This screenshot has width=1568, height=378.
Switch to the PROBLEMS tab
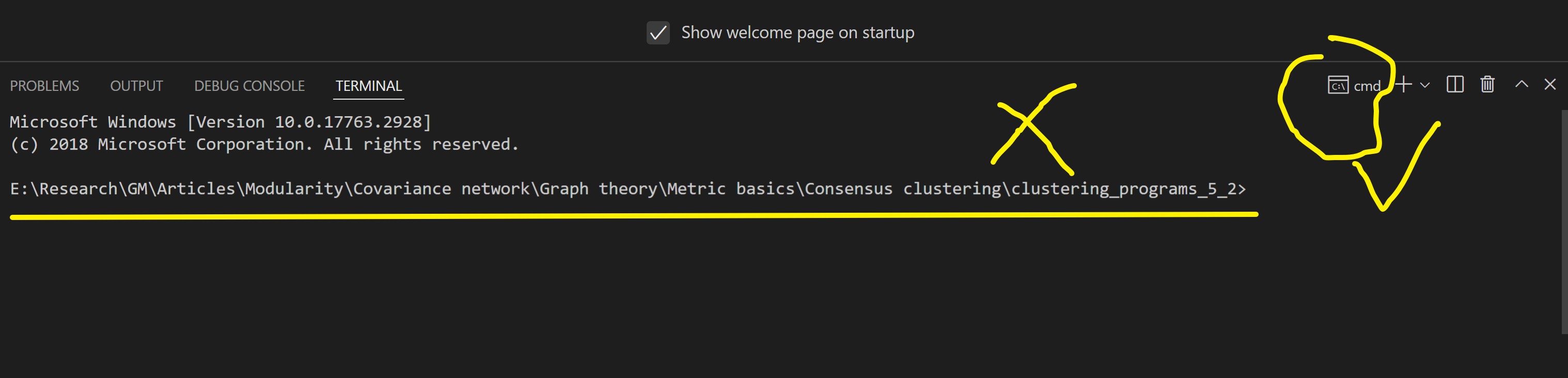point(44,86)
